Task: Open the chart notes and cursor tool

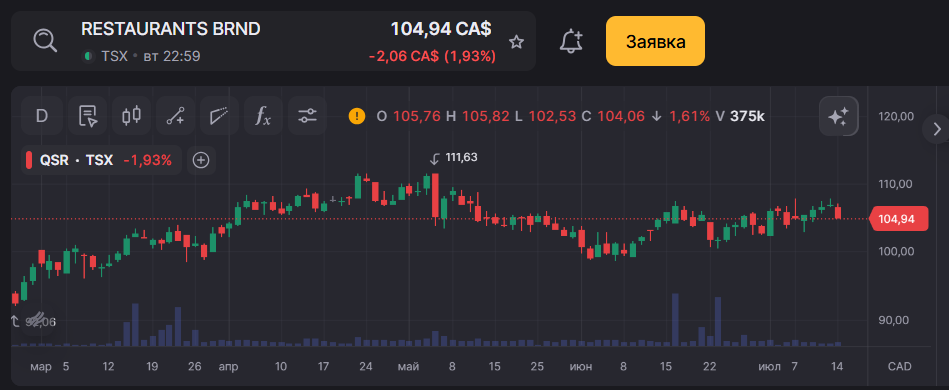Action: (88, 116)
